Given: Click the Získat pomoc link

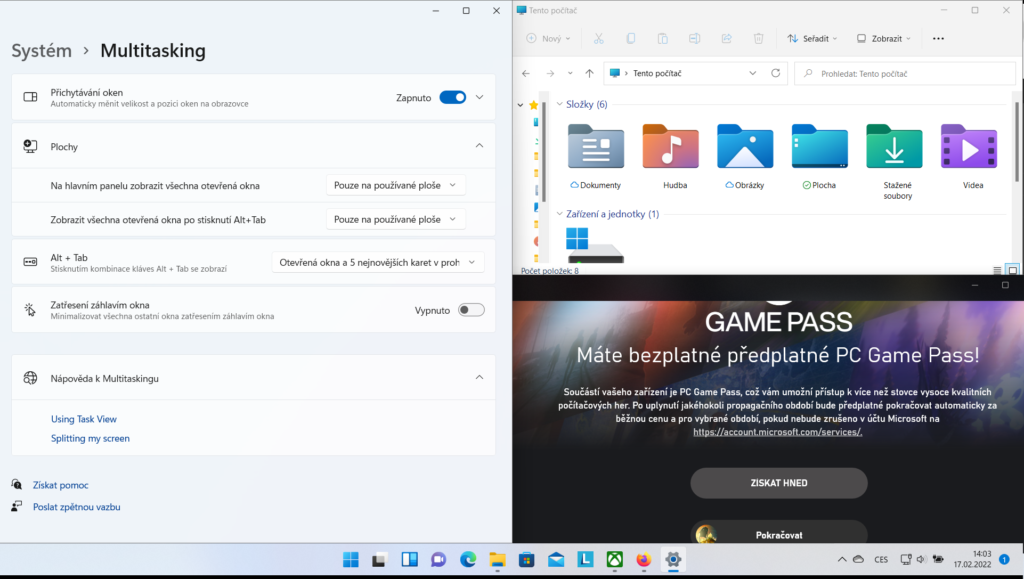Looking at the screenshot, I should tap(61, 485).
